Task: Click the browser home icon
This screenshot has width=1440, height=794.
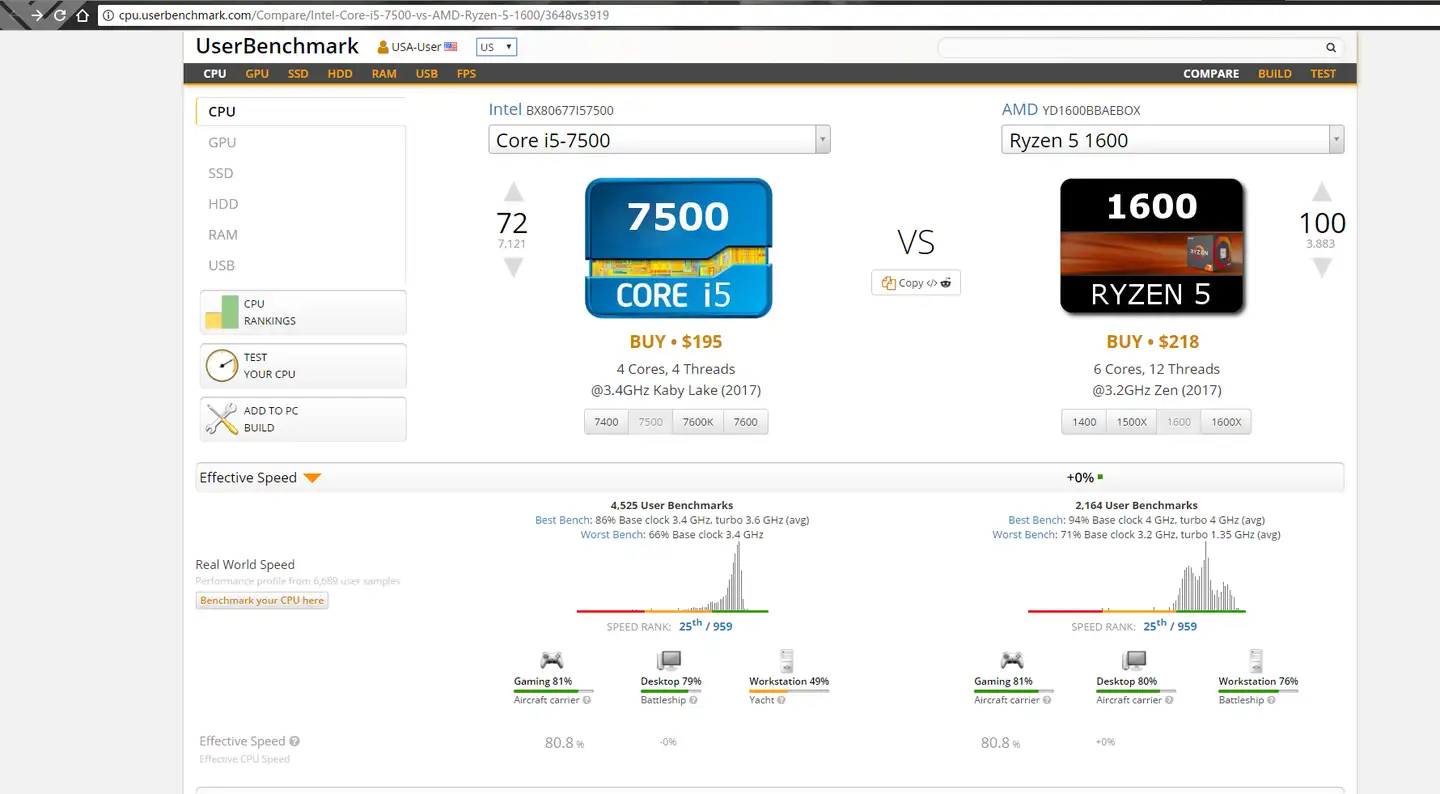Action: [x=83, y=15]
